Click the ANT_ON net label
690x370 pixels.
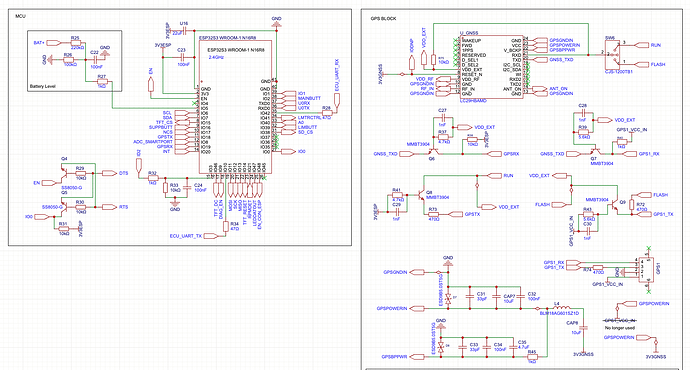pos(558,88)
